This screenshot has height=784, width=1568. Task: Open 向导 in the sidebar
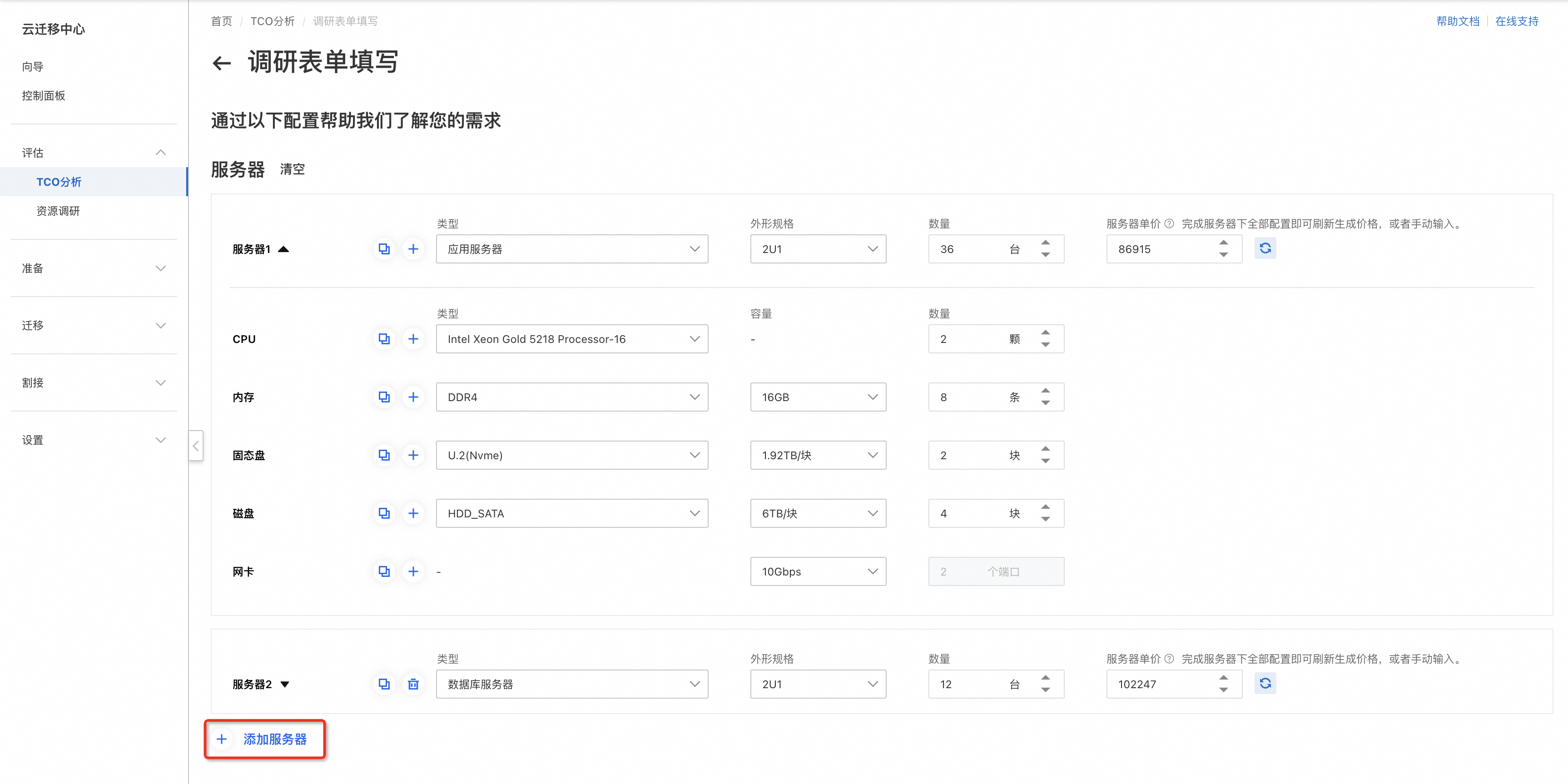[33, 66]
